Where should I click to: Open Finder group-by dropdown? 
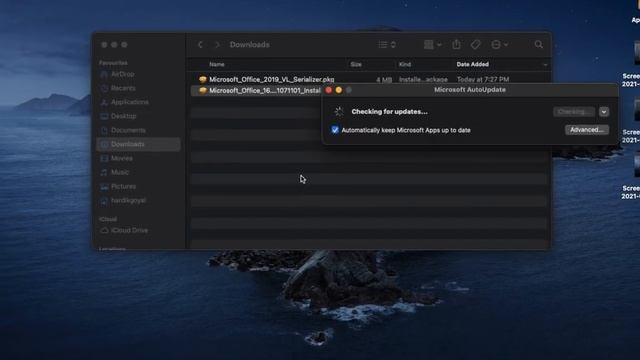point(432,44)
